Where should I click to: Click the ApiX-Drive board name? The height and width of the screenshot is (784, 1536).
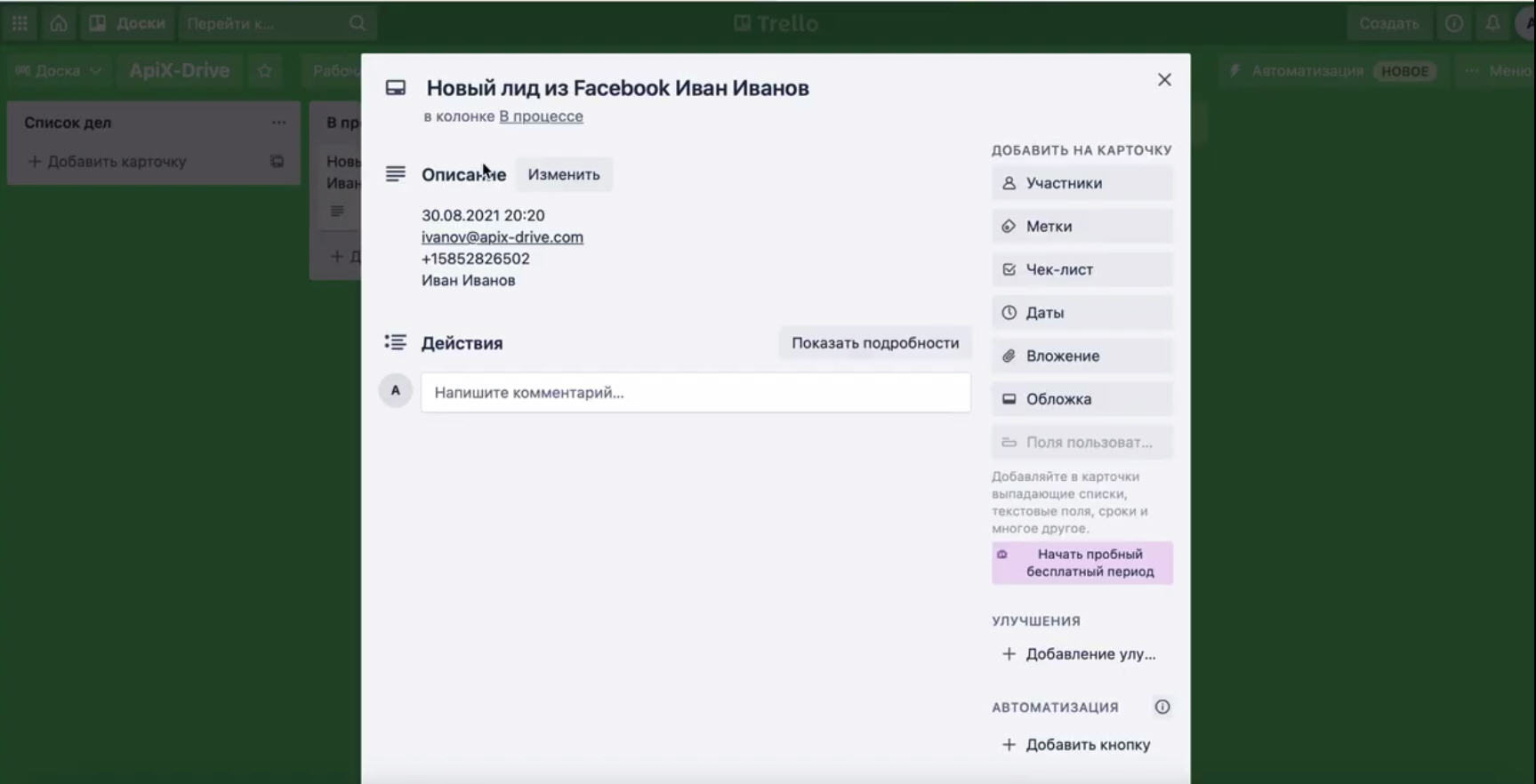point(180,71)
